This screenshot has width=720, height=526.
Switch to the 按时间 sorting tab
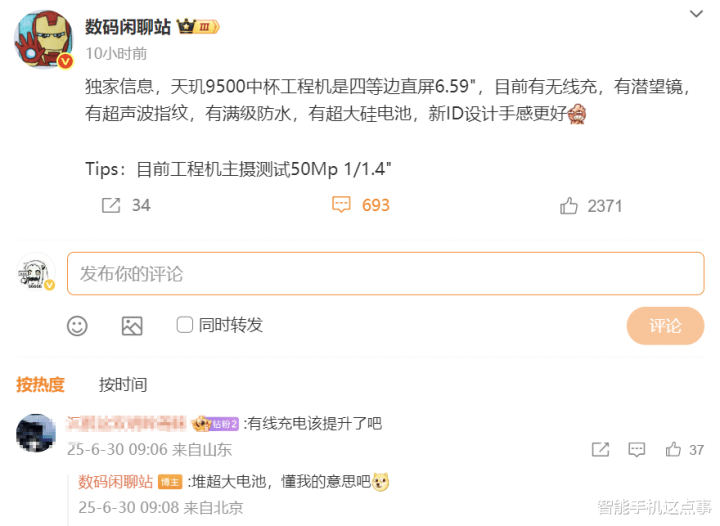pyautogui.click(x=123, y=385)
